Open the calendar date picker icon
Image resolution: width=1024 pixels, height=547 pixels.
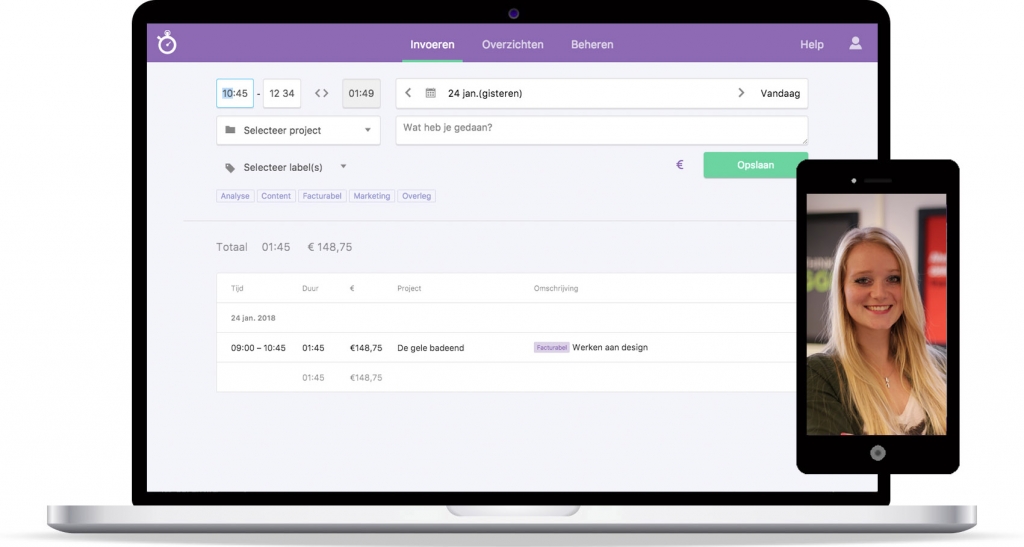pos(430,93)
